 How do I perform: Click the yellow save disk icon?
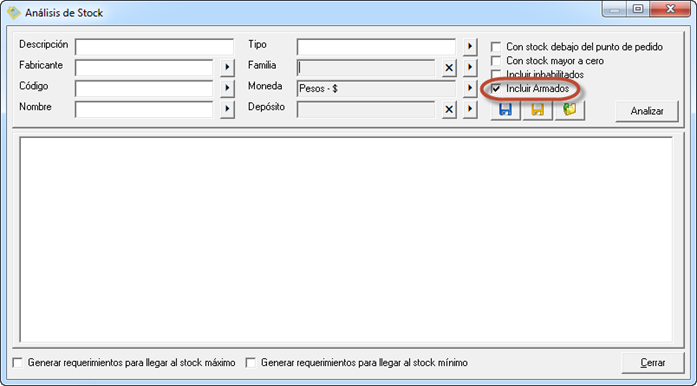[x=537, y=109]
